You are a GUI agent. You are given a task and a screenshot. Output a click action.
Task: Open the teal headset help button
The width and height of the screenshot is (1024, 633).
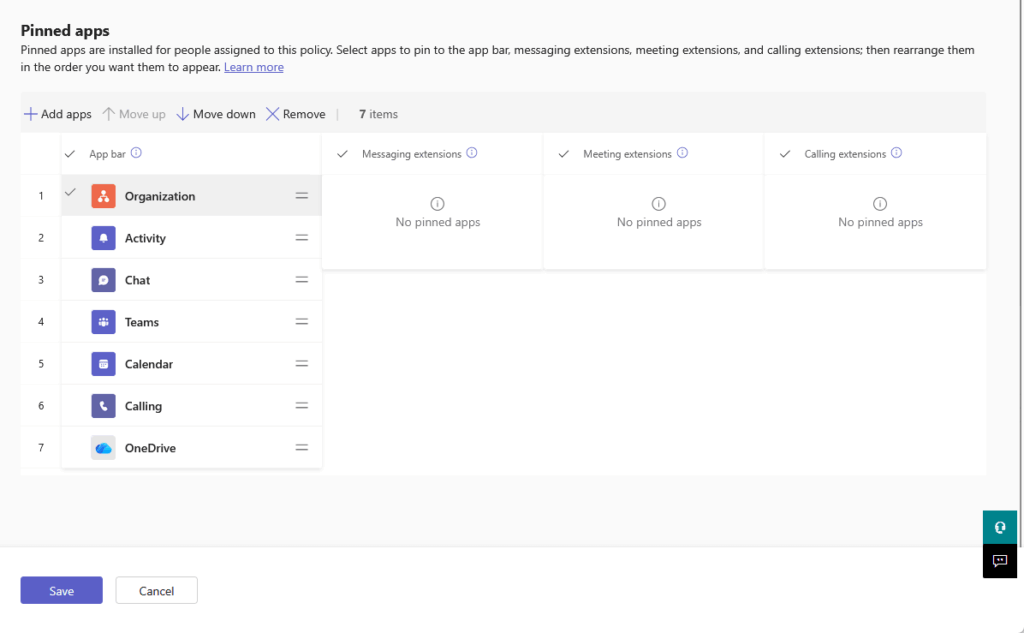point(1000,527)
